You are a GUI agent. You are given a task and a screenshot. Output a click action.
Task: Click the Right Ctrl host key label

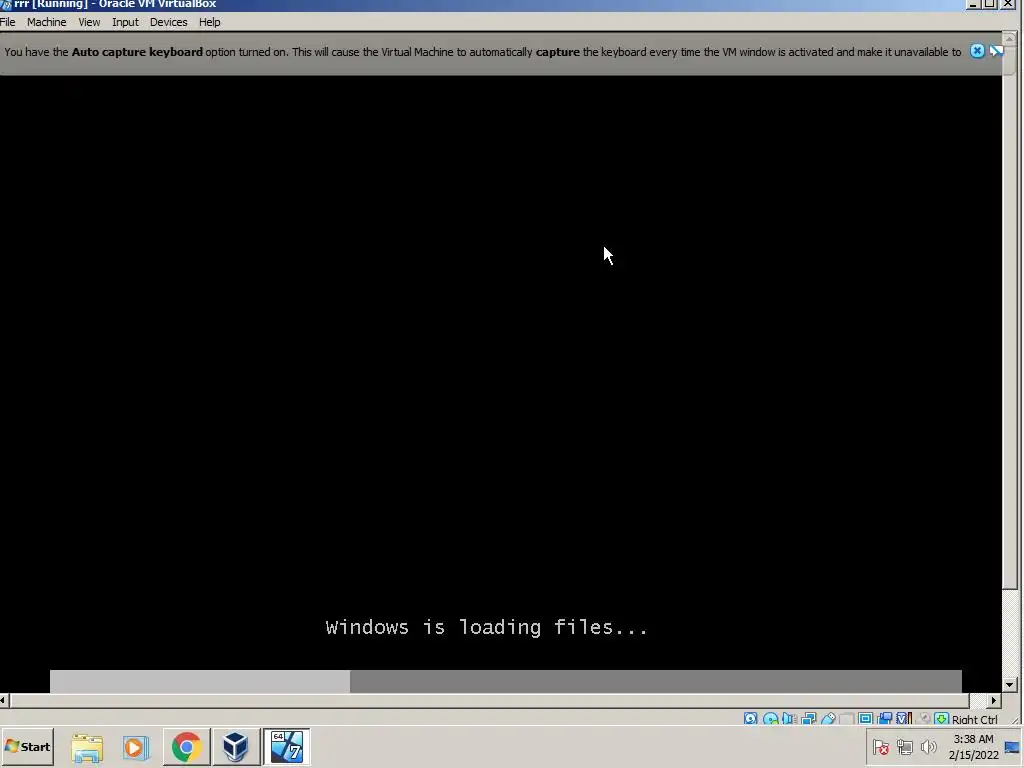coord(974,719)
